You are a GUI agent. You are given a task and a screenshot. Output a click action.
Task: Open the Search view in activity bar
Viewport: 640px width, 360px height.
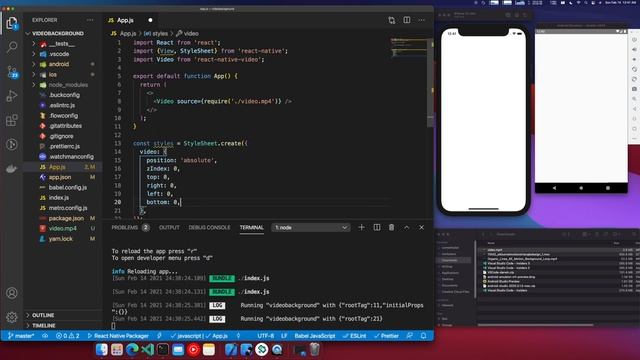pos(12,47)
